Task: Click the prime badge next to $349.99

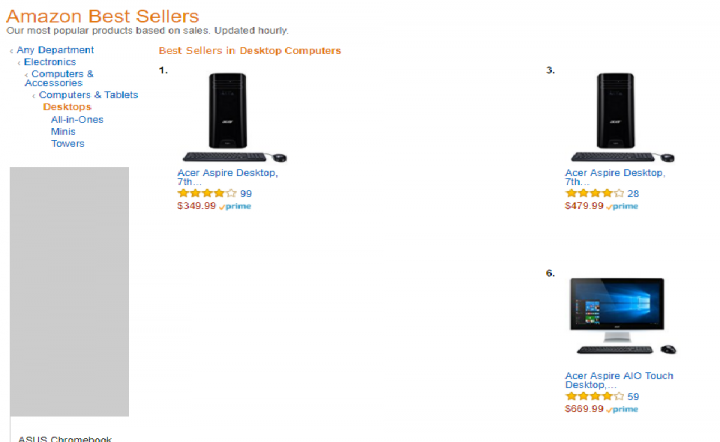Action: pos(235,207)
